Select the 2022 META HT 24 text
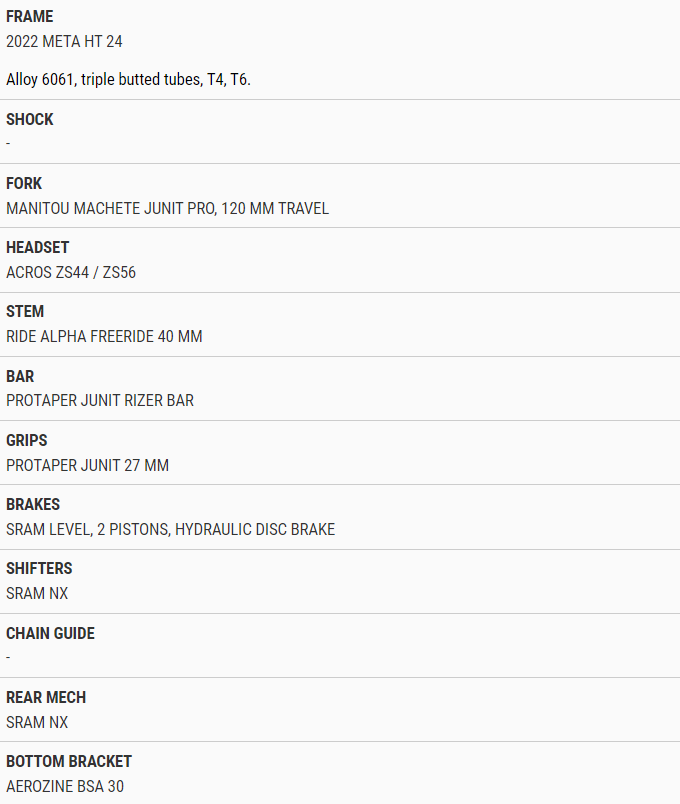 64,42
